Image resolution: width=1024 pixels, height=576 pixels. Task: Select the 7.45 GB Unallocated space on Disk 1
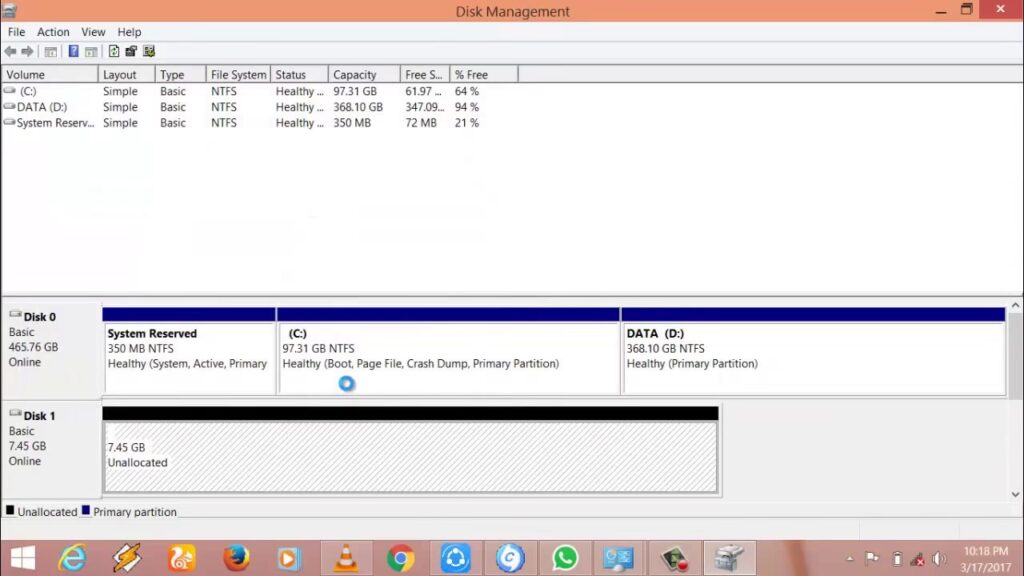point(411,455)
